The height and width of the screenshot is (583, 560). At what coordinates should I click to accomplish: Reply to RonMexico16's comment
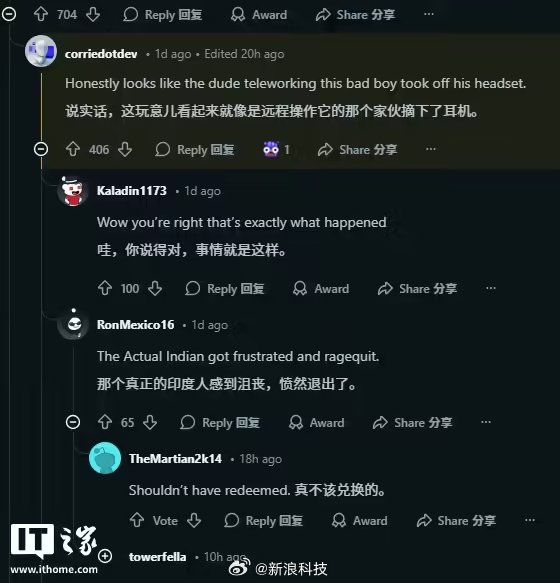pyautogui.click(x=219, y=422)
